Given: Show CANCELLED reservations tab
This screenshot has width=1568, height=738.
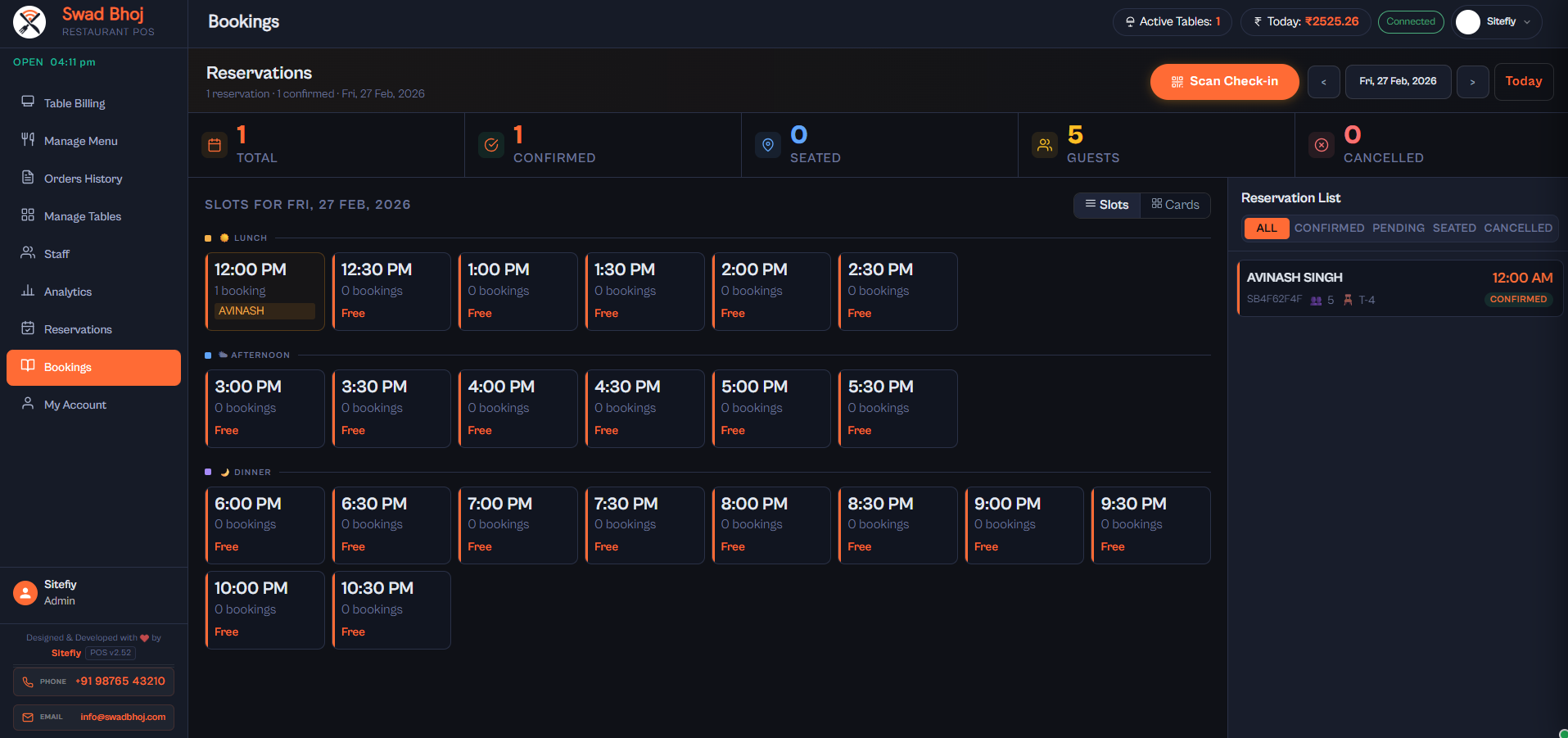Looking at the screenshot, I should pyautogui.click(x=1517, y=229).
